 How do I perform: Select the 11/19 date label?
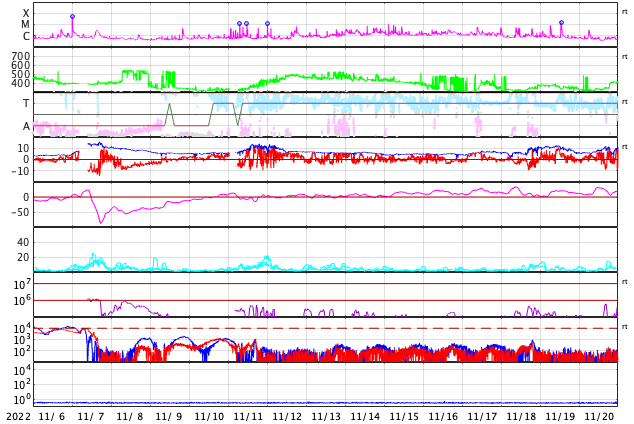[560, 416]
